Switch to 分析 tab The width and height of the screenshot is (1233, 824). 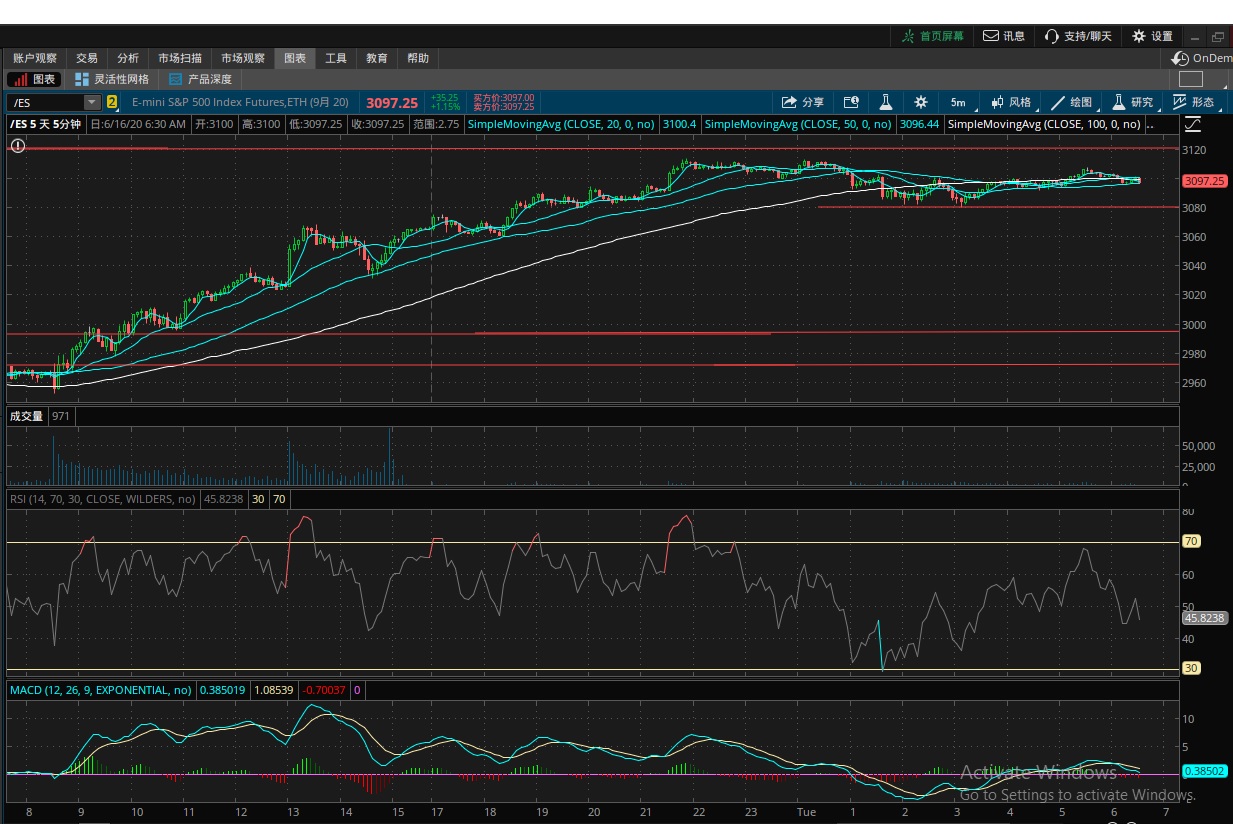click(128, 58)
